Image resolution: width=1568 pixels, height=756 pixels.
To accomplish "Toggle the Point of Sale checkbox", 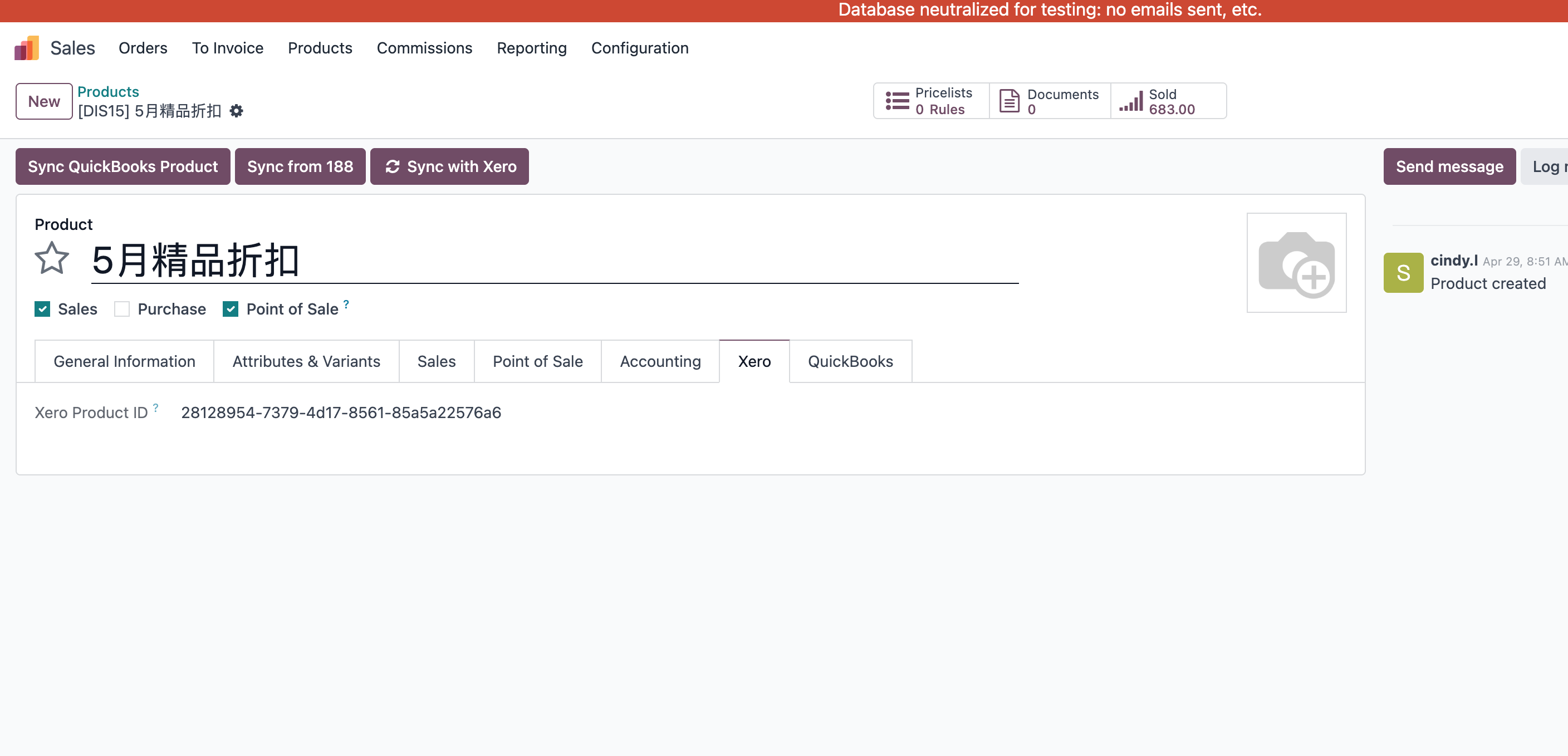I will (x=231, y=309).
